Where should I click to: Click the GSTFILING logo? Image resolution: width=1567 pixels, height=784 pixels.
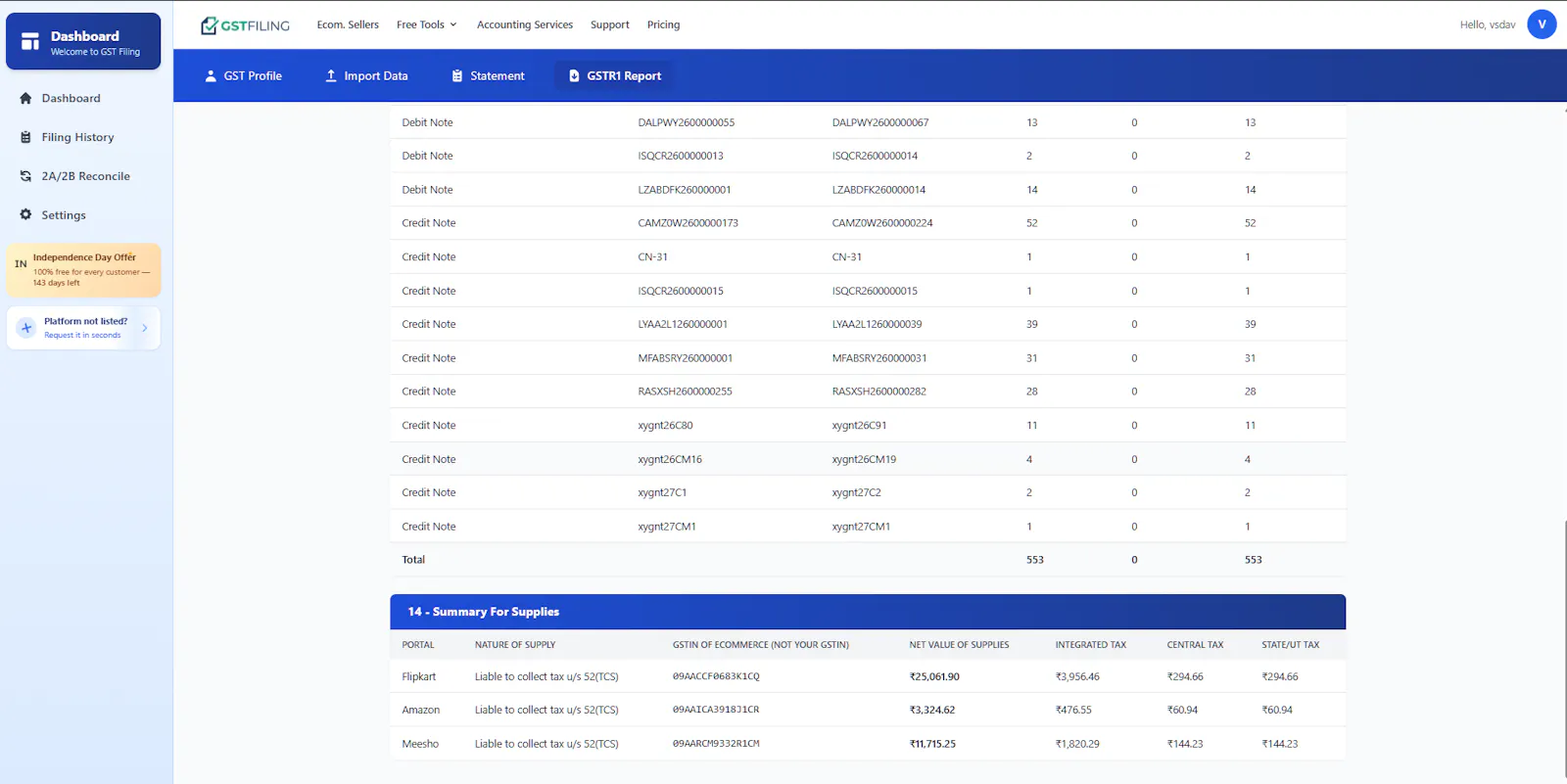245,25
